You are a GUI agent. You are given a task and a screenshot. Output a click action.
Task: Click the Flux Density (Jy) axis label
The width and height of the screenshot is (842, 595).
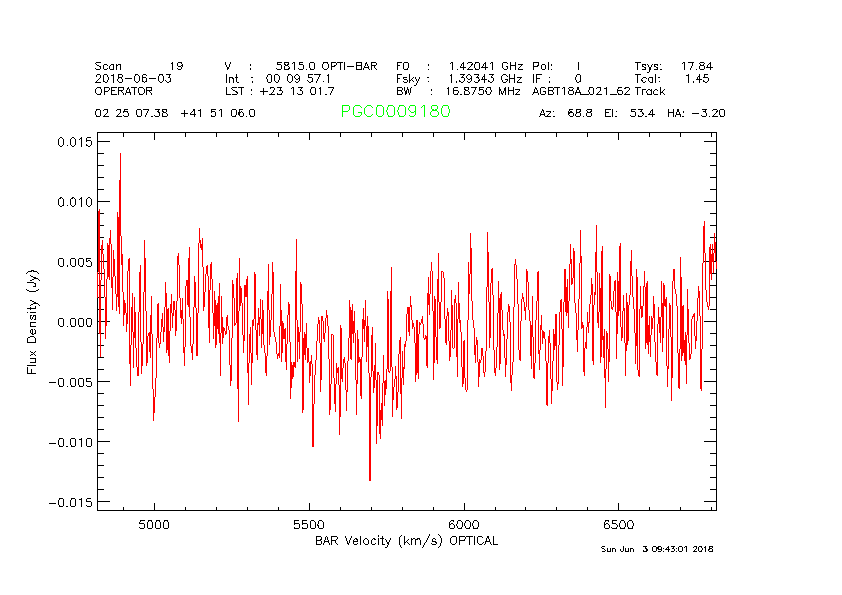tap(33, 325)
